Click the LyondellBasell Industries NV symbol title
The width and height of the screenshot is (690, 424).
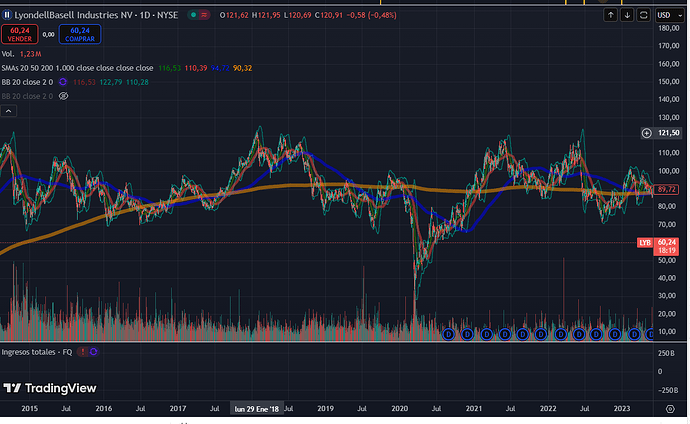(96, 15)
